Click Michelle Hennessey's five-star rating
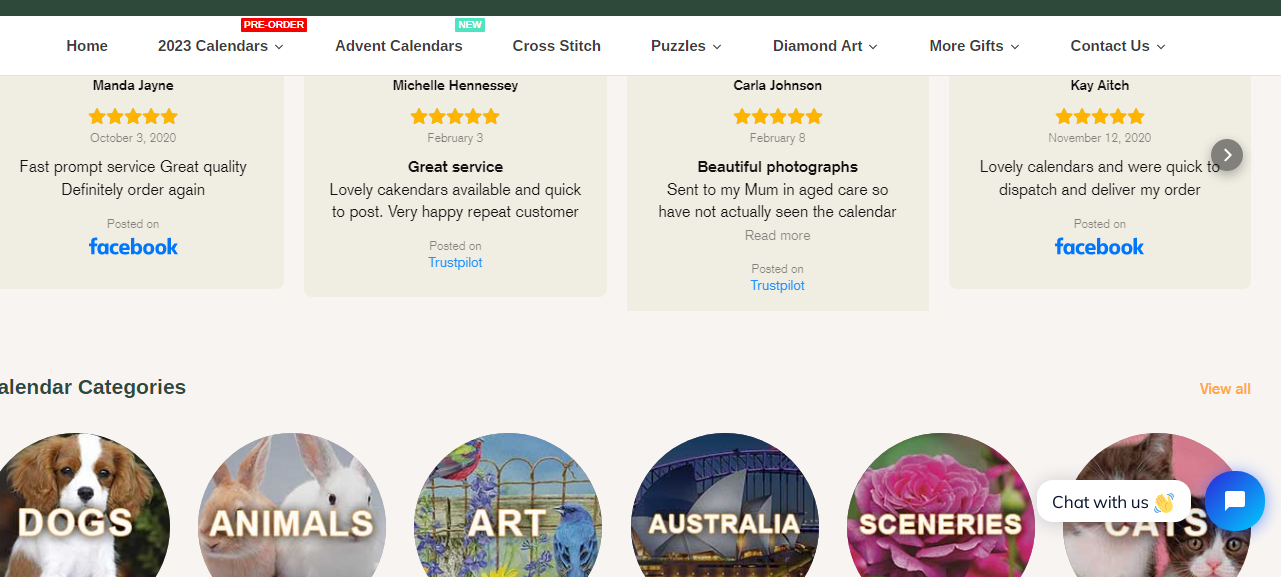This screenshot has width=1281, height=577. coord(455,117)
